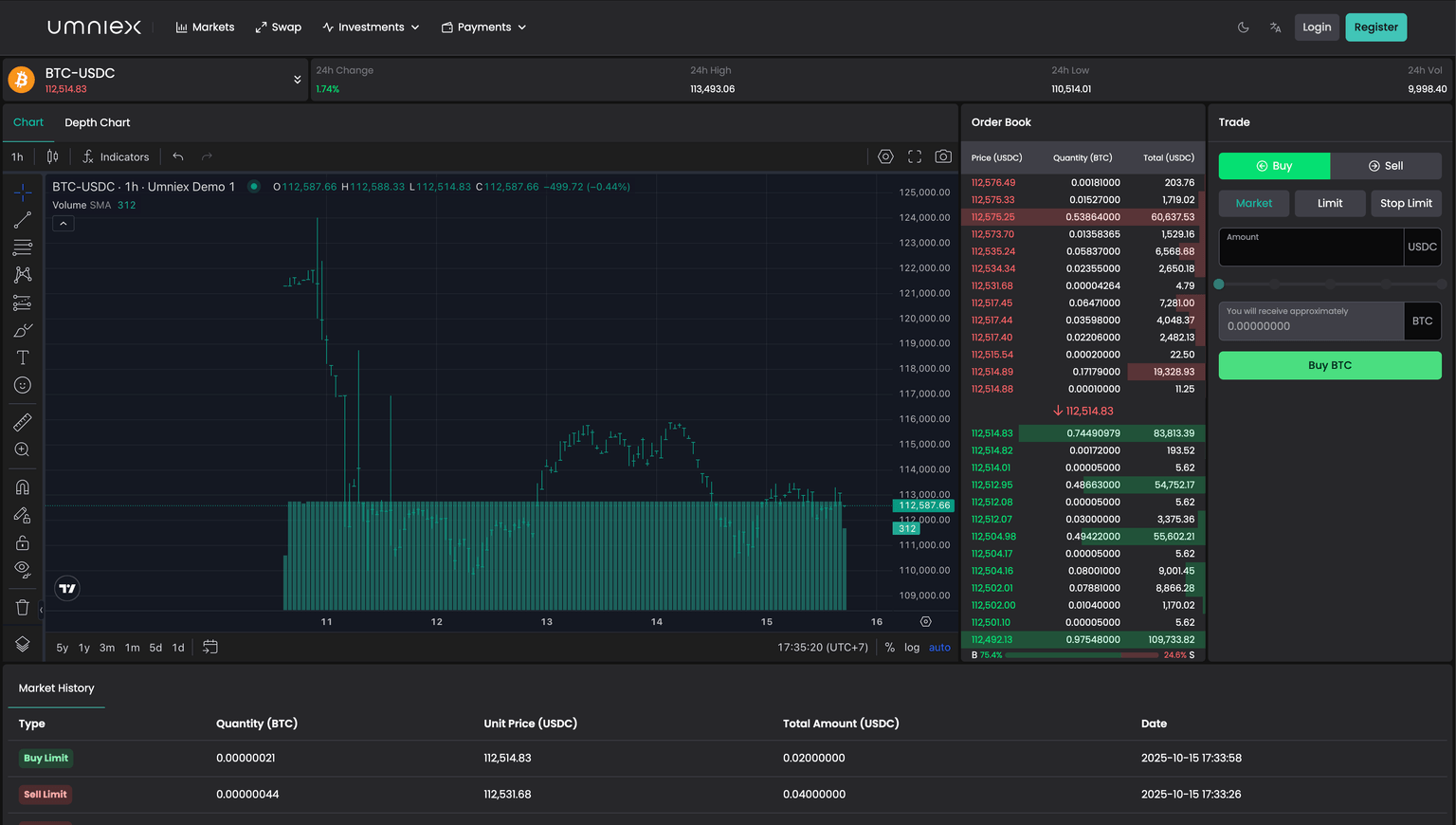This screenshot has width=1456, height=825.
Task: Select the Text annotation tool
Action: [x=22, y=357]
